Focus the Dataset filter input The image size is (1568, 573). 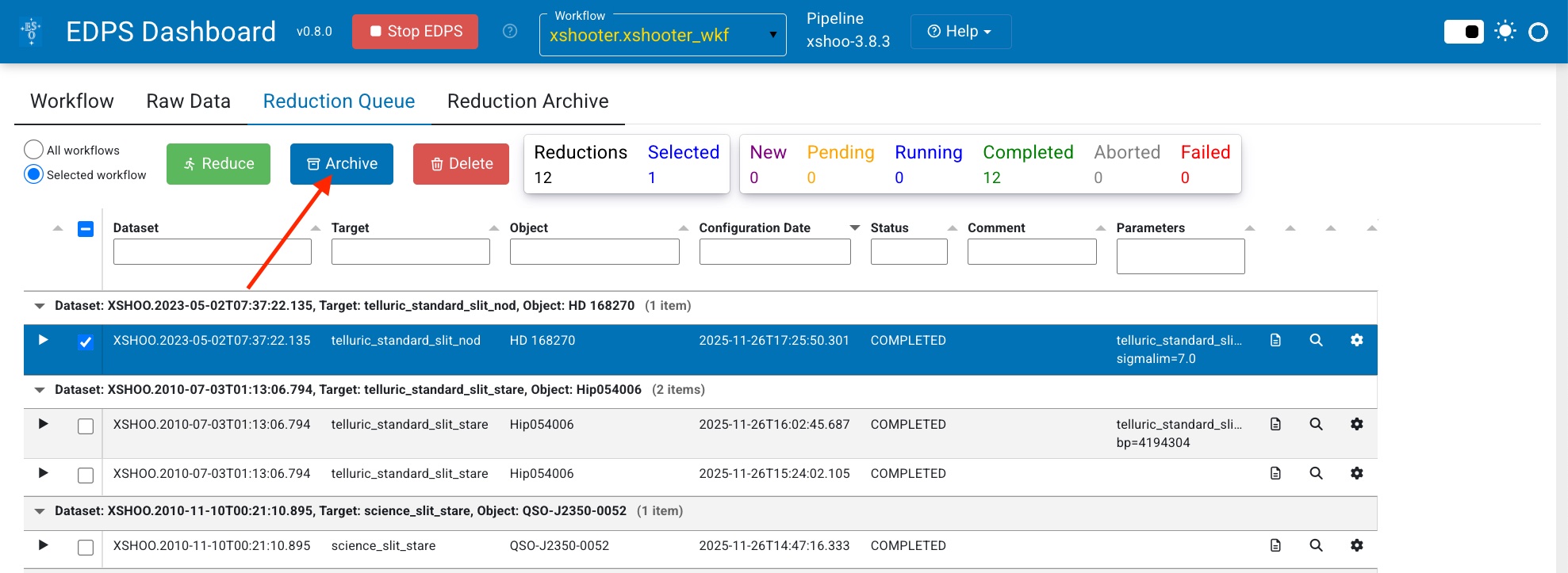(213, 252)
